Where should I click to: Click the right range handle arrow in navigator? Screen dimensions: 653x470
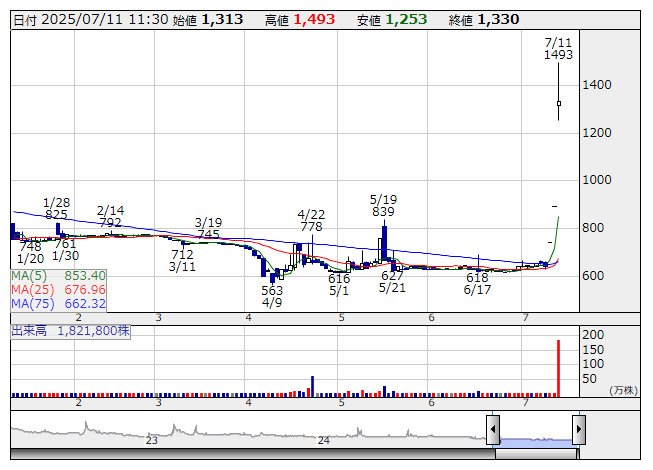tap(579, 429)
